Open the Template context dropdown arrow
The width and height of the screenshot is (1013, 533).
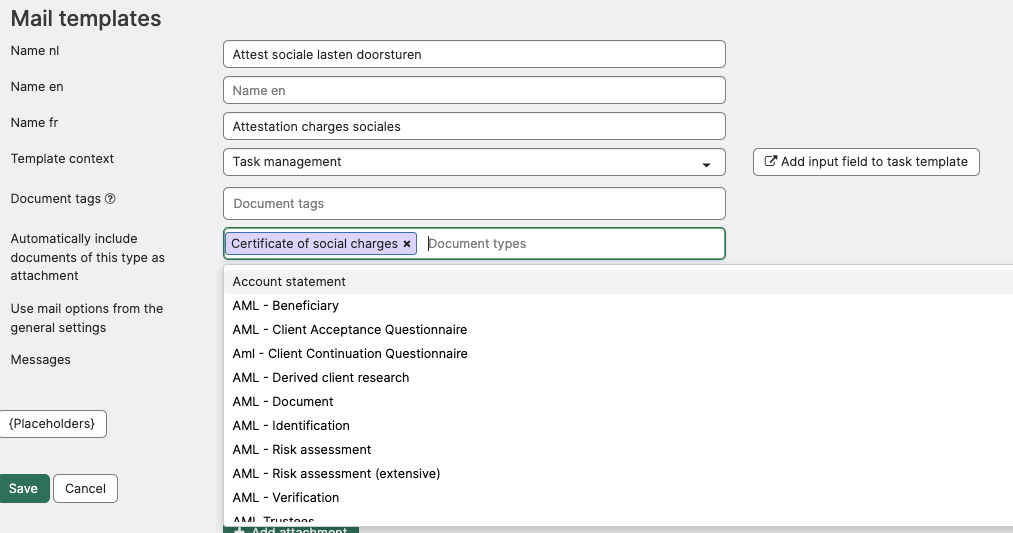pos(706,165)
